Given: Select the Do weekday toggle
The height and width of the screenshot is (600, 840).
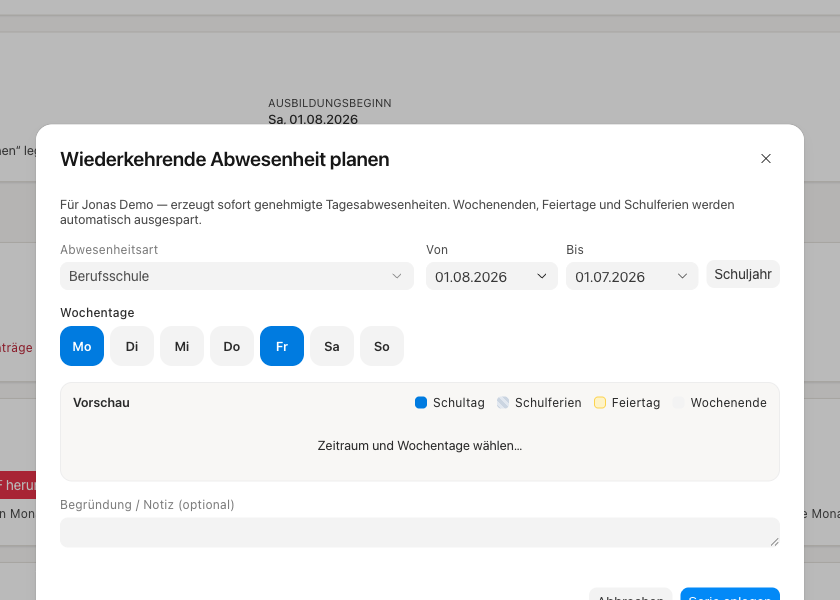Looking at the screenshot, I should pos(232,346).
